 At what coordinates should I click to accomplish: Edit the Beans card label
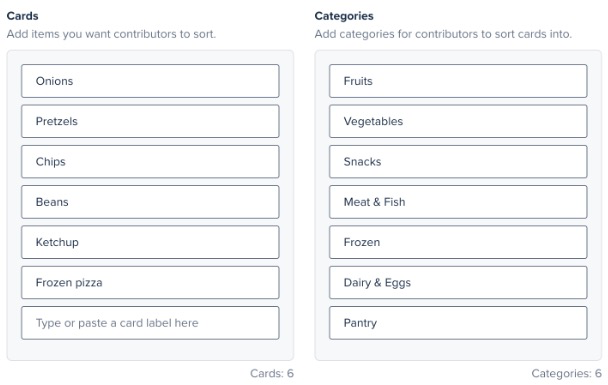[150, 202]
